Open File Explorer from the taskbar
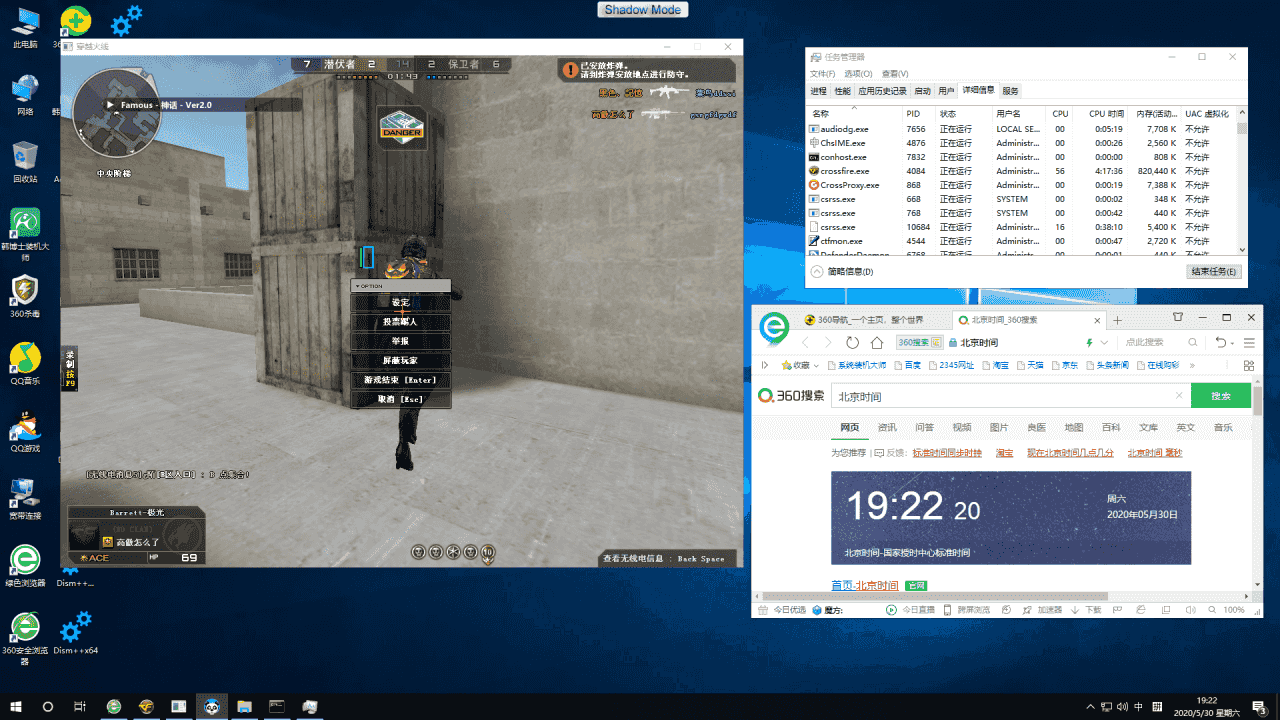Viewport: 1280px width, 720px height. (x=243, y=707)
